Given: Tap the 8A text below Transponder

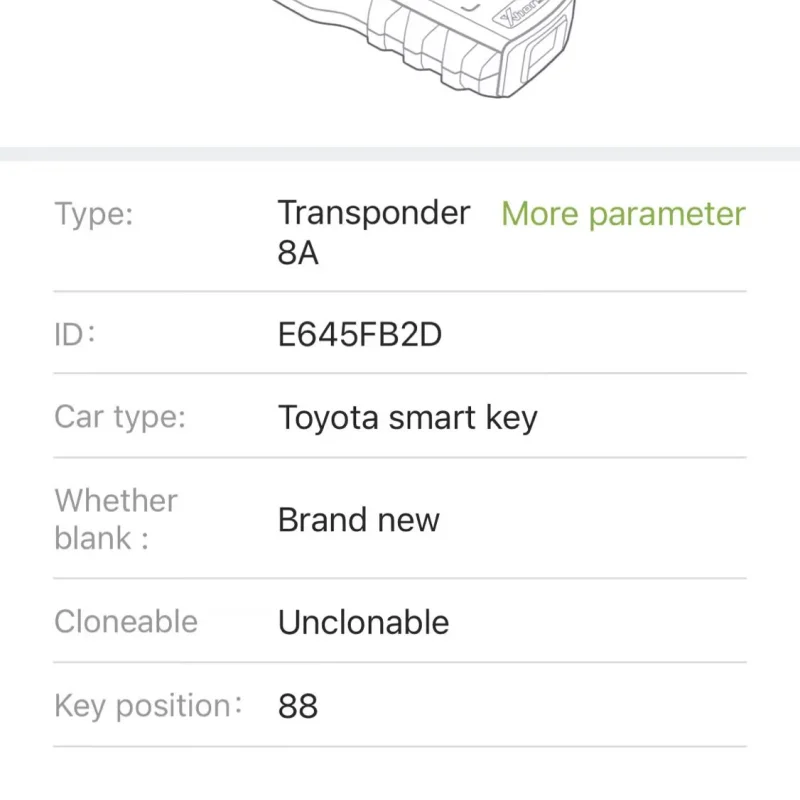Looking at the screenshot, I should (x=298, y=253).
